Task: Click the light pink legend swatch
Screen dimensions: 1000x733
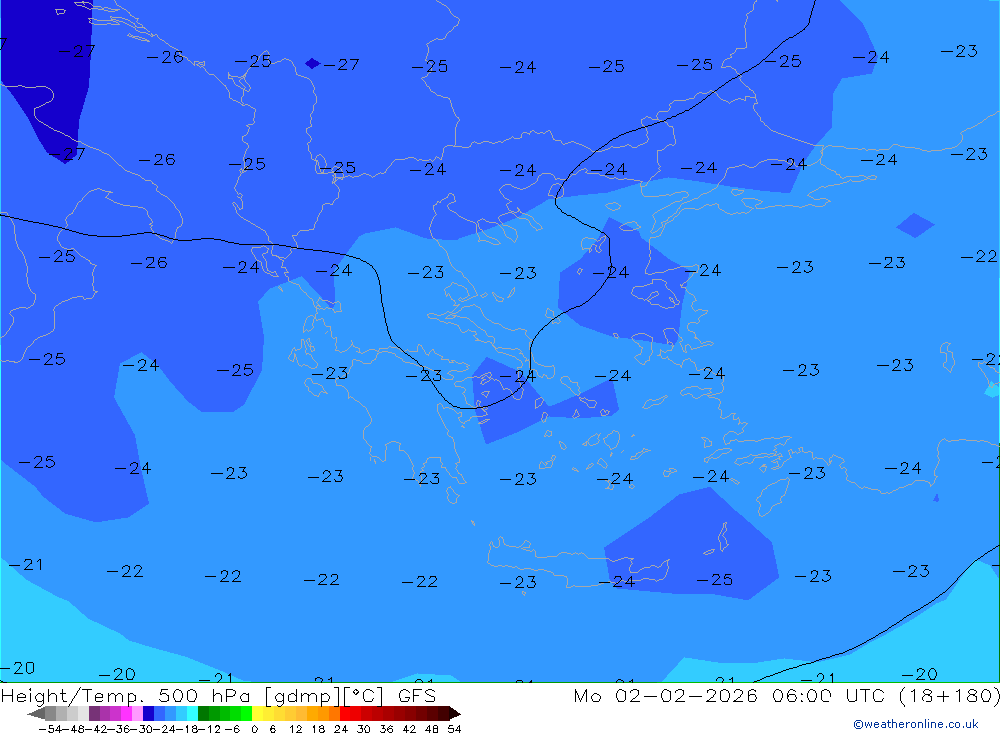Action: (x=137, y=714)
